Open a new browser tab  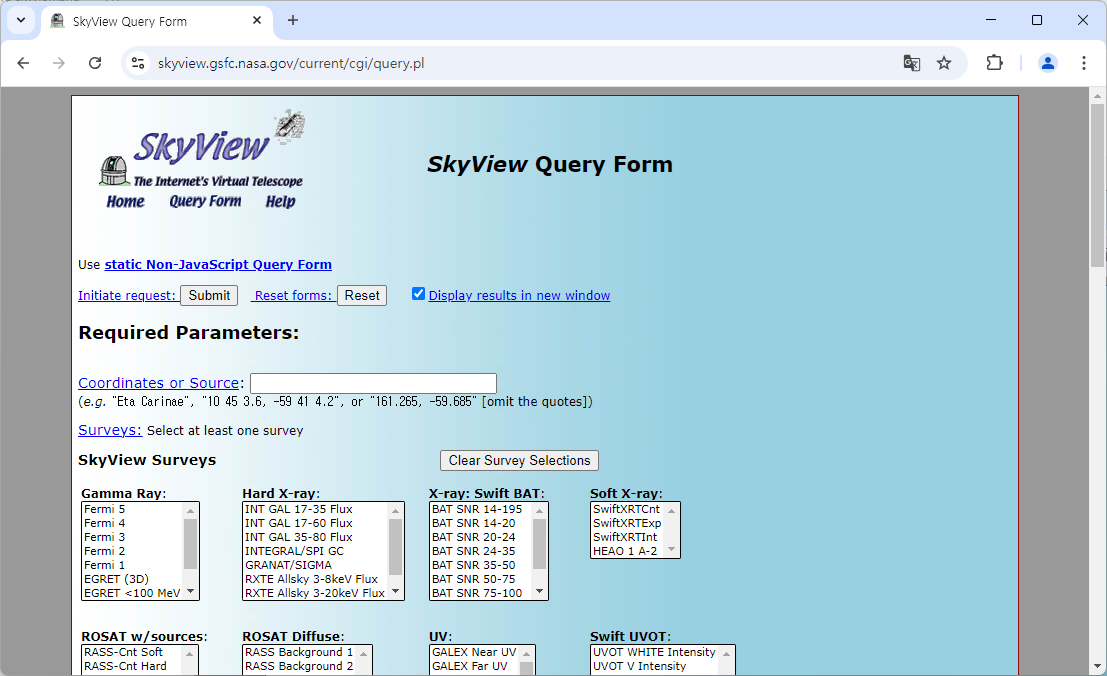click(x=293, y=20)
